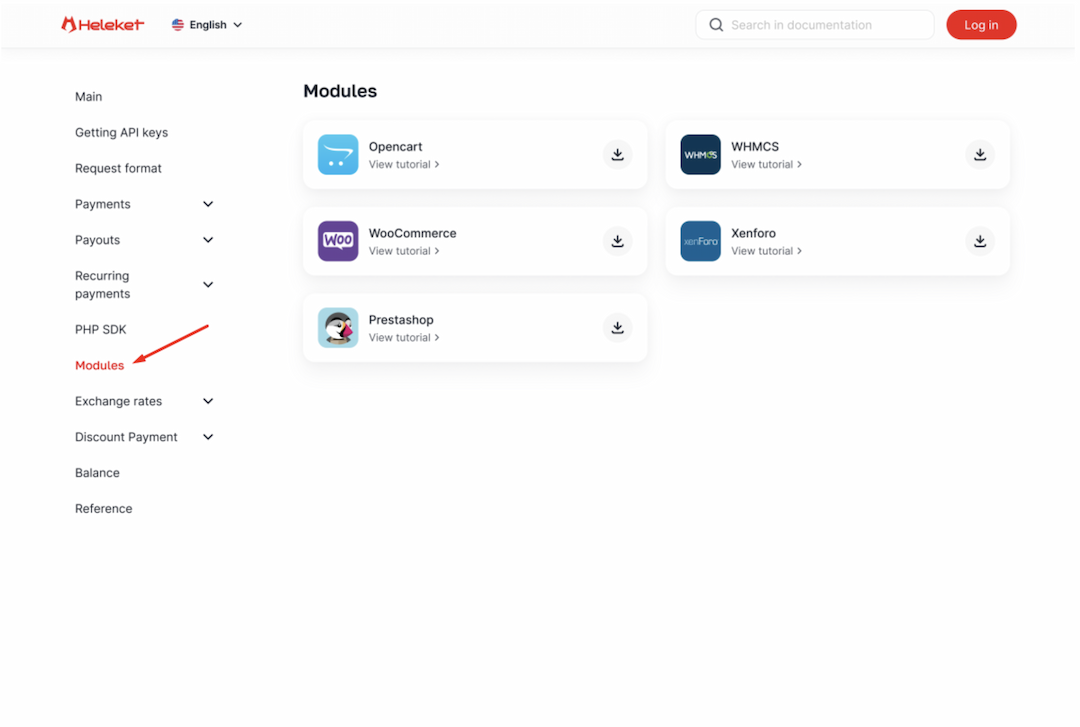Open the Balance page
The image size is (1080, 727).
pos(97,473)
